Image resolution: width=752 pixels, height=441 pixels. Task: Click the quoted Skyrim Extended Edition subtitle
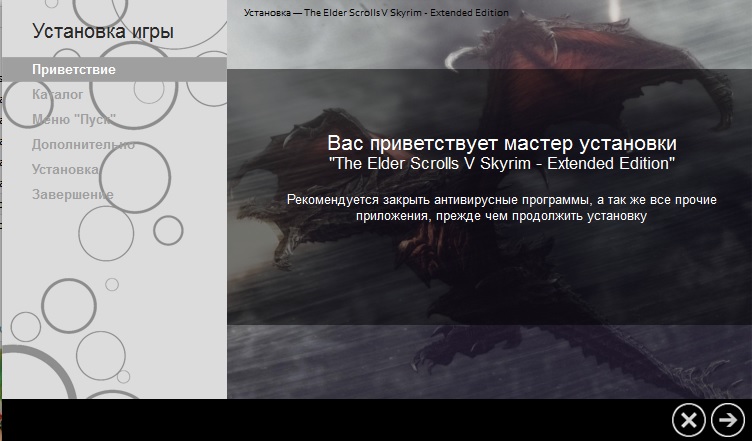[x=502, y=162]
